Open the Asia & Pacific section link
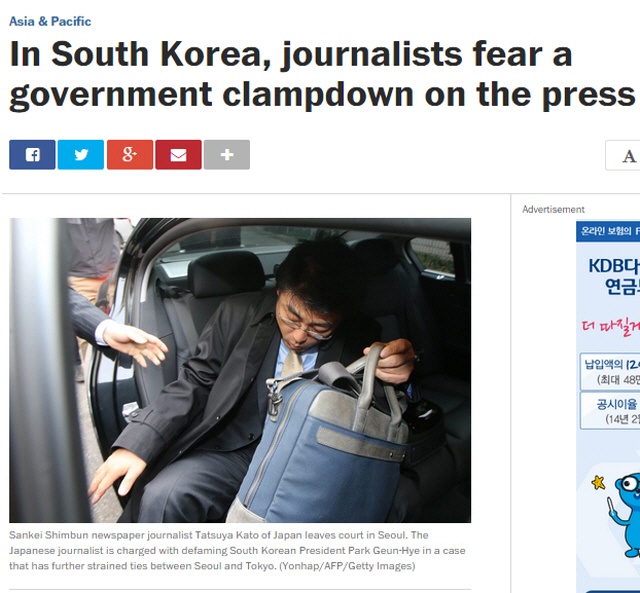Screen dimensions: 640x593 point(50,21)
